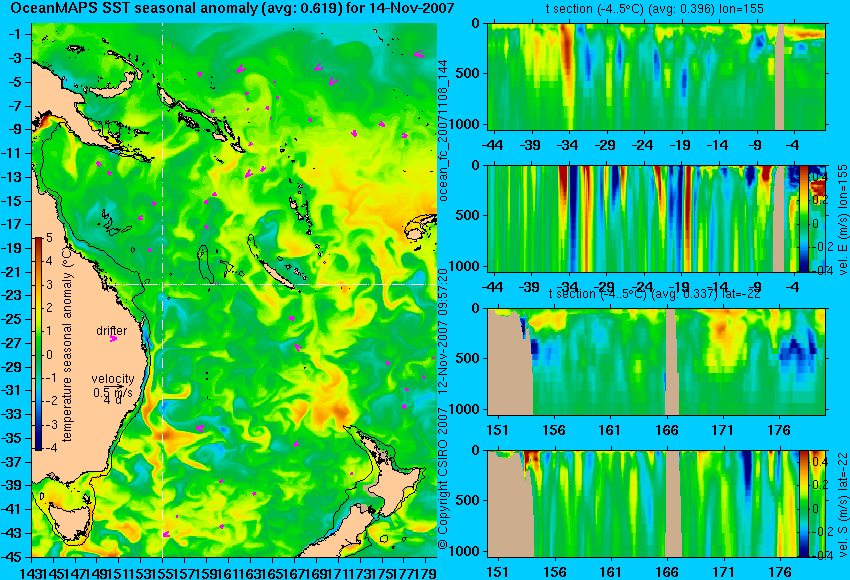Click the OceanMAPS SST seasonal anomaly title
Screen dimensions: 850x580
coord(233,8)
